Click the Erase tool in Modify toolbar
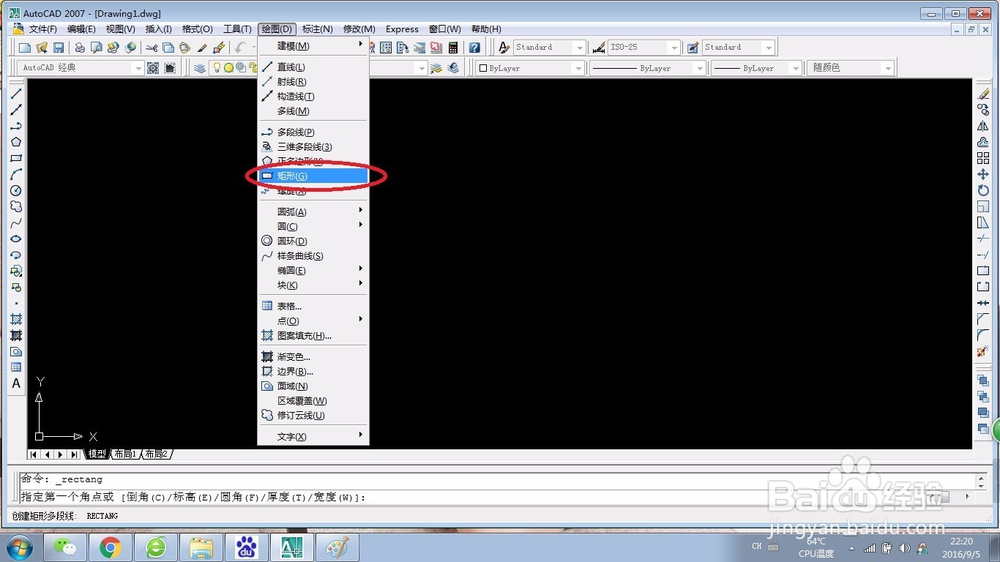This screenshot has height=562, width=1000. pyautogui.click(x=983, y=94)
